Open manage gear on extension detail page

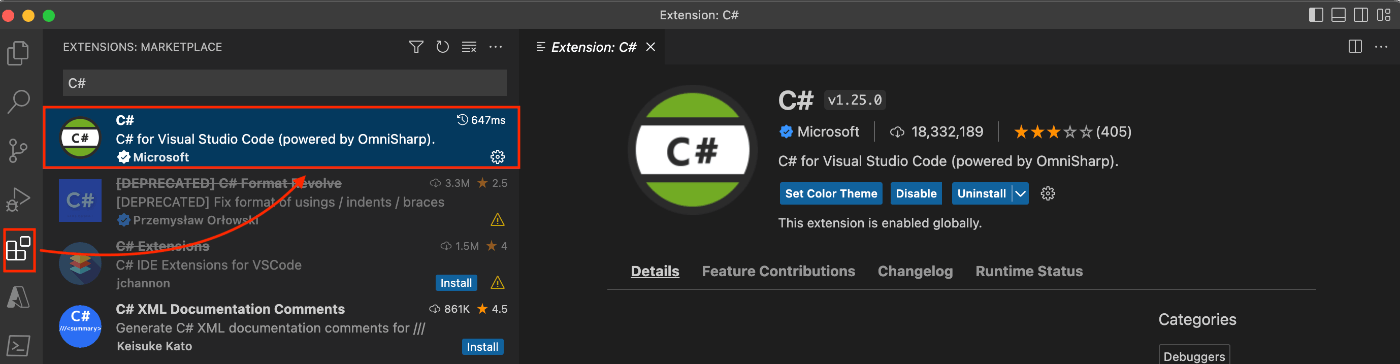[x=1048, y=193]
